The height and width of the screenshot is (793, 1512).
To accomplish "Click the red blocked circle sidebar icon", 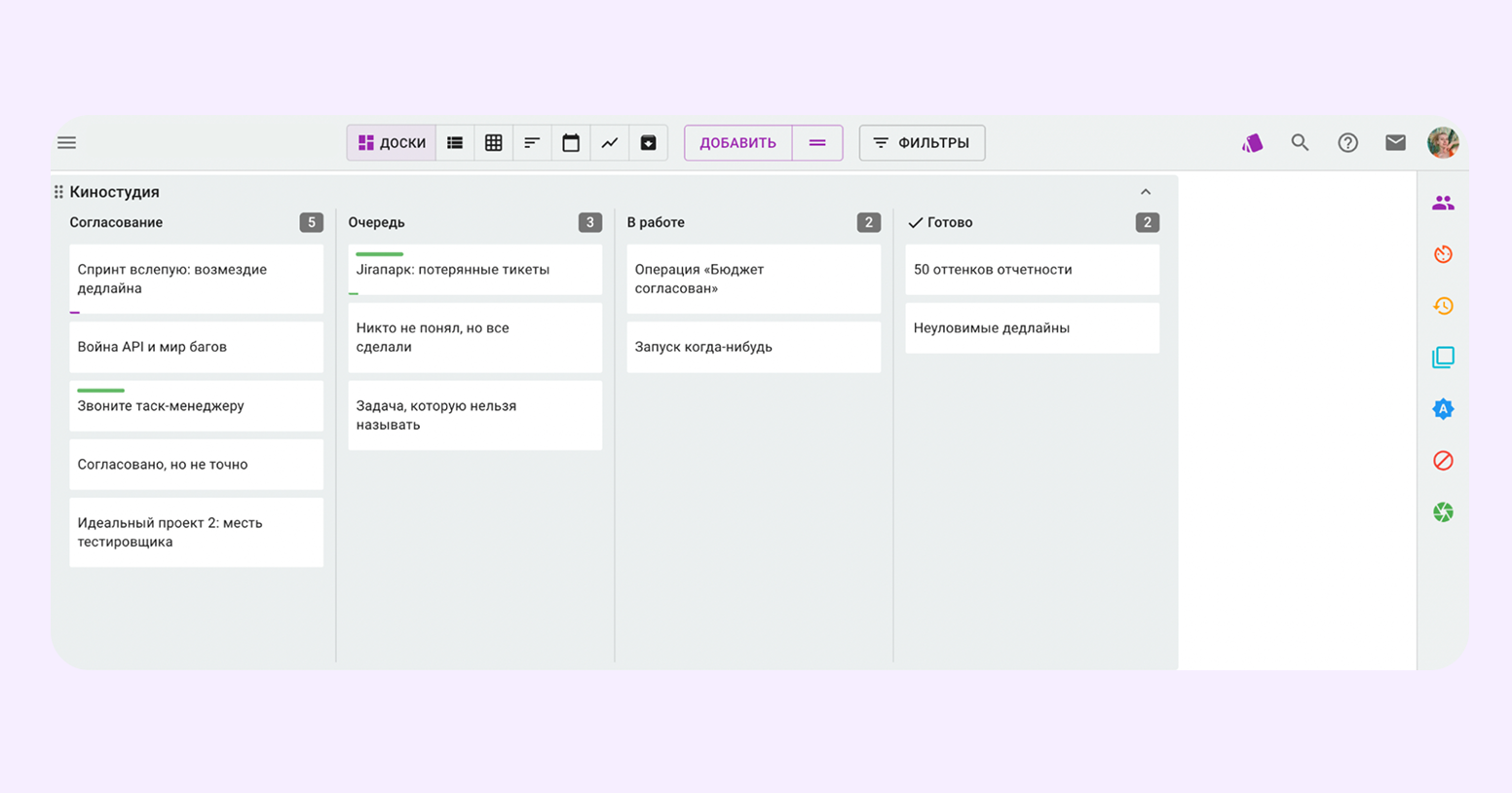I will 1443,461.
